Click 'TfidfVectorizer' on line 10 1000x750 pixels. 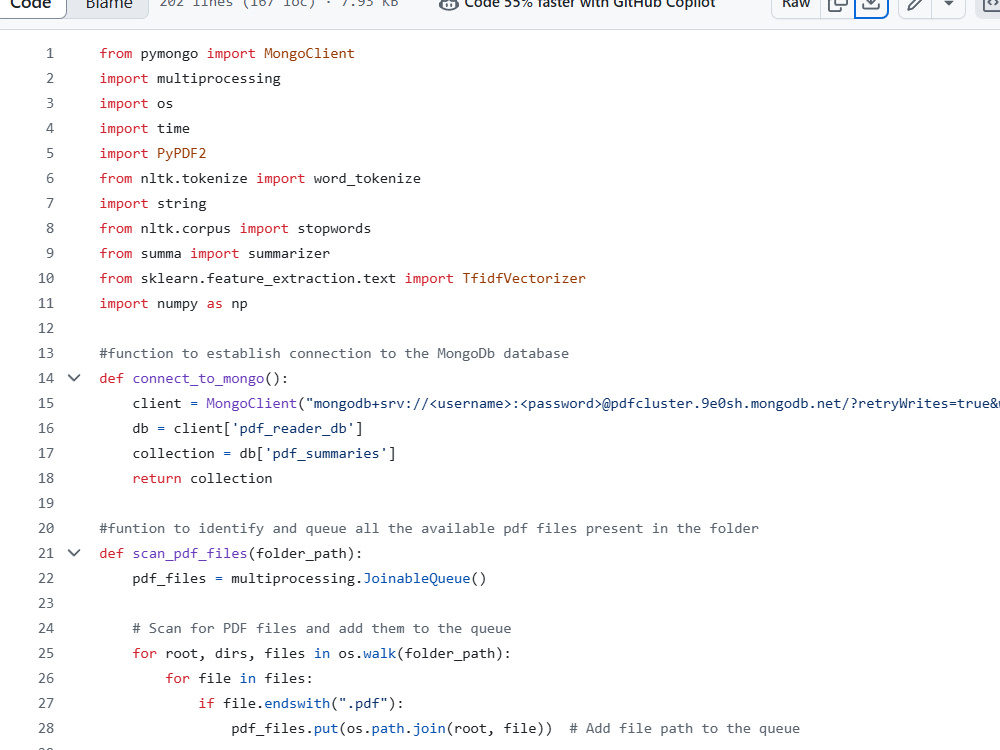524,279
